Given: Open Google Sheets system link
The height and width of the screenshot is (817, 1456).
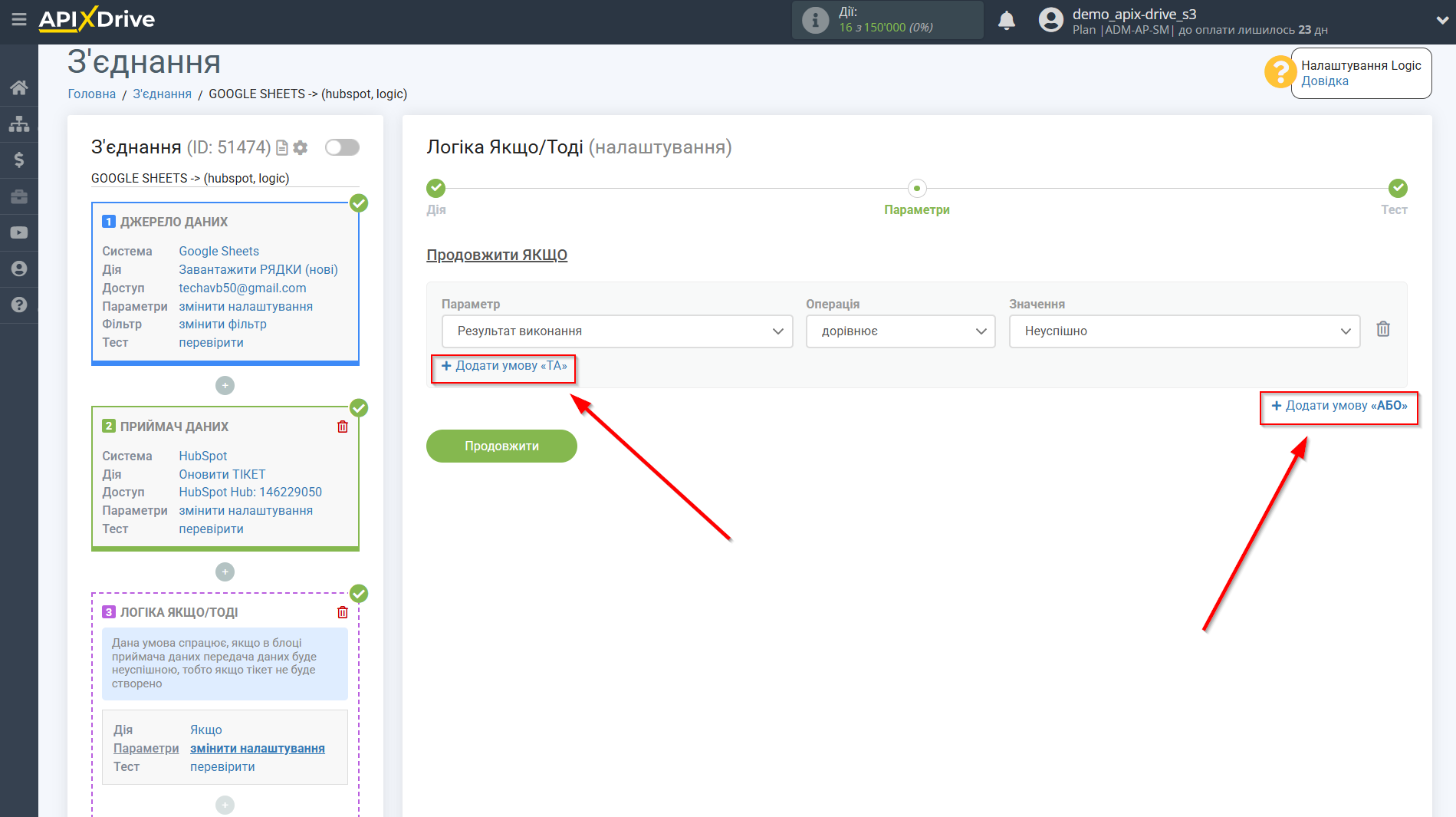Looking at the screenshot, I should coord(219,251).
